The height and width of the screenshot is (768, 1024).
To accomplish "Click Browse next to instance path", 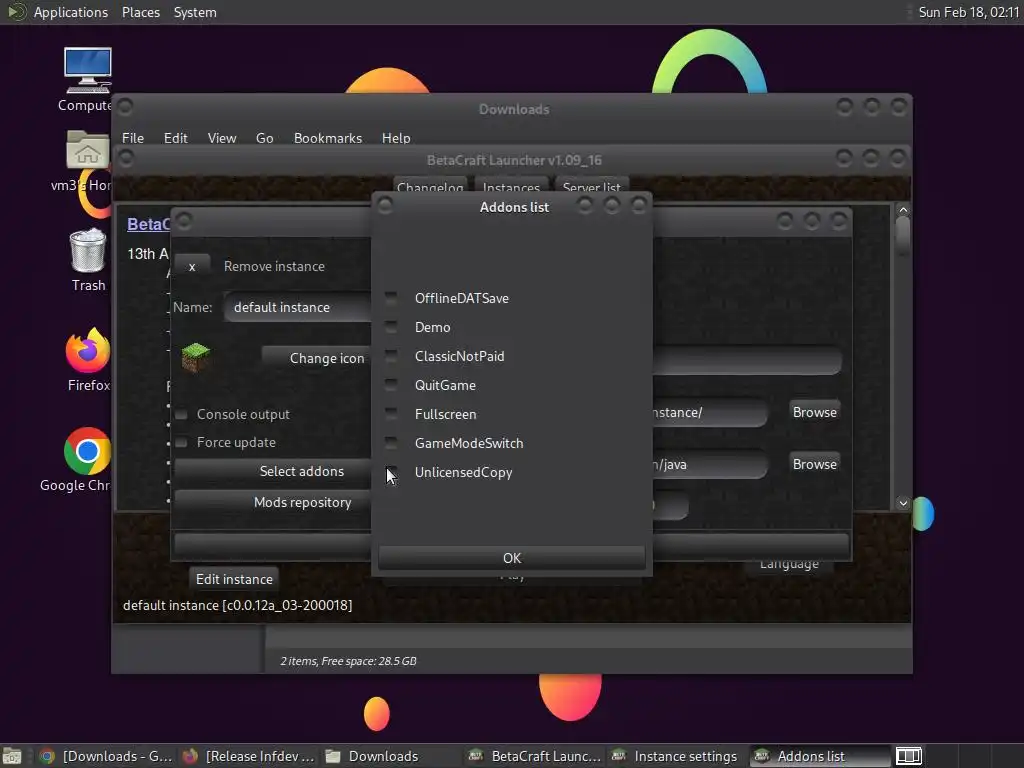I will [x=814, y=413].
